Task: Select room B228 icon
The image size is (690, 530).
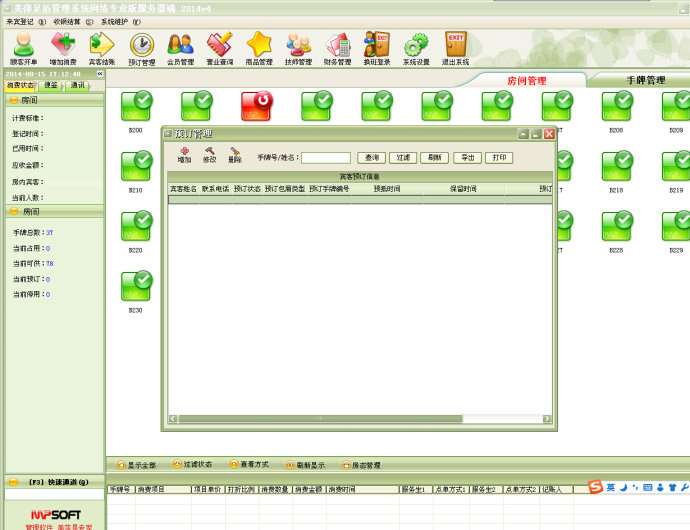Action: tap(617, 226)
